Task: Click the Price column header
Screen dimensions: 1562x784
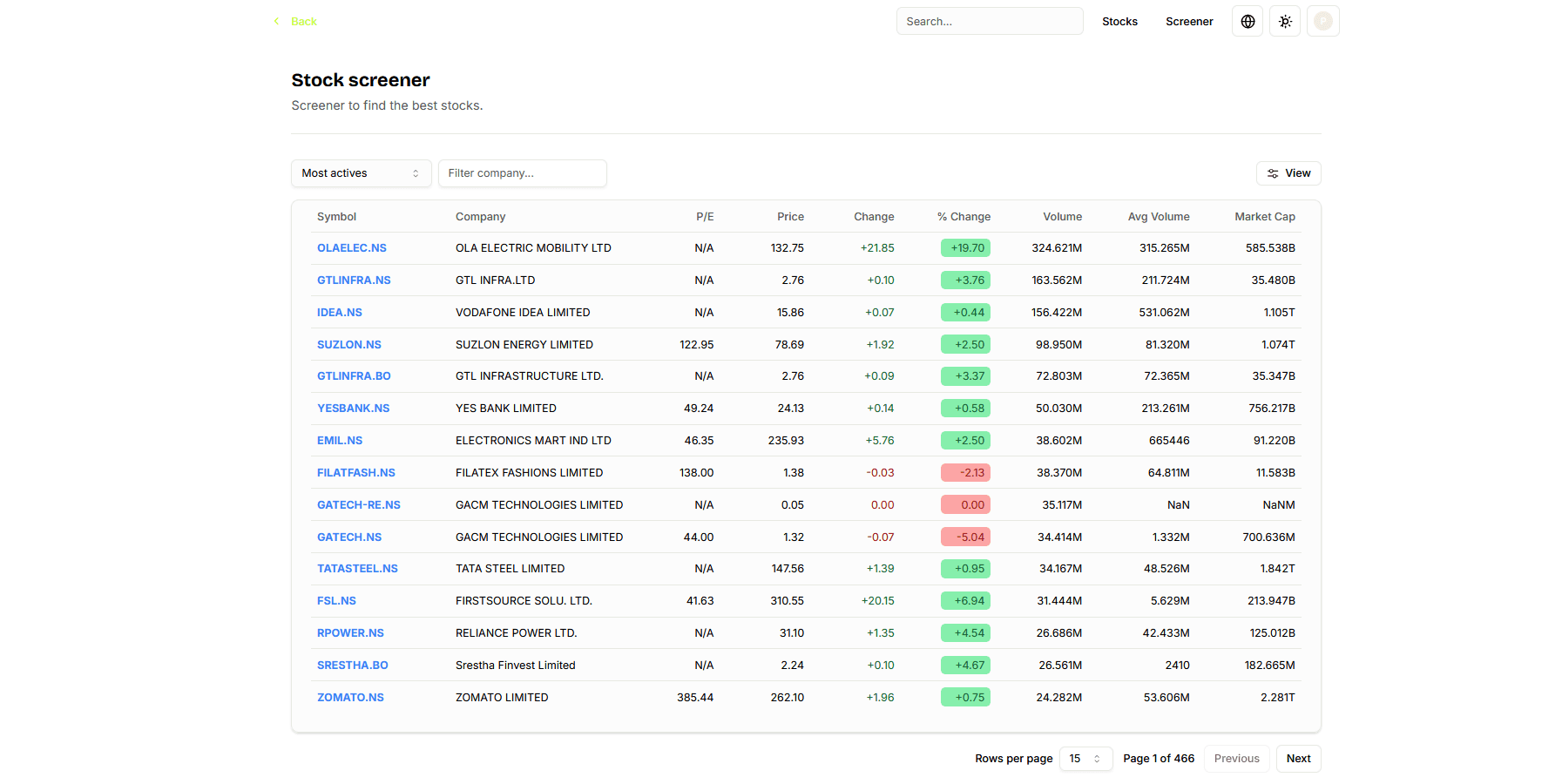Action: [790, 217]
